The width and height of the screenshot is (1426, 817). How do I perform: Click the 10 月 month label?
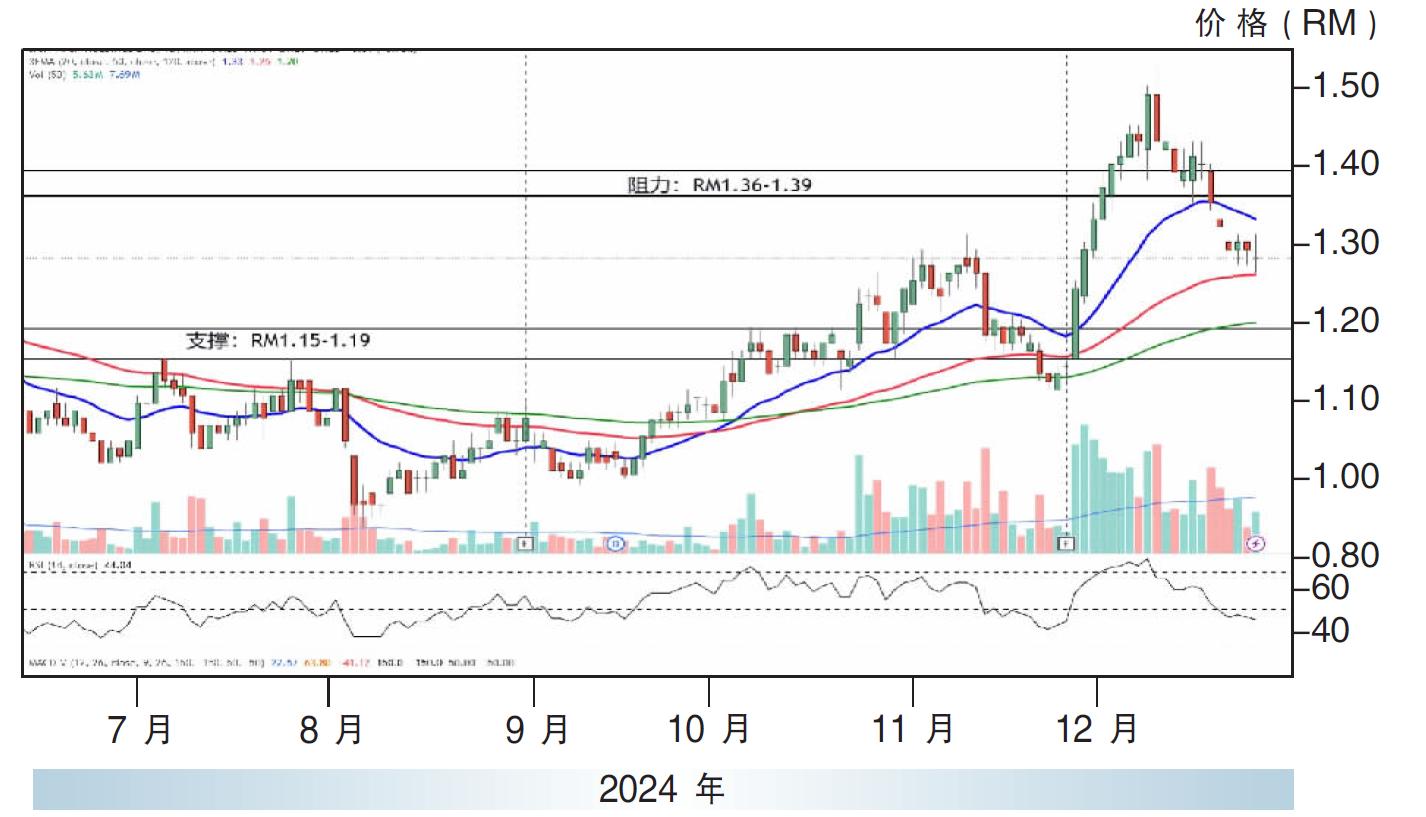[x=709, y=730]
